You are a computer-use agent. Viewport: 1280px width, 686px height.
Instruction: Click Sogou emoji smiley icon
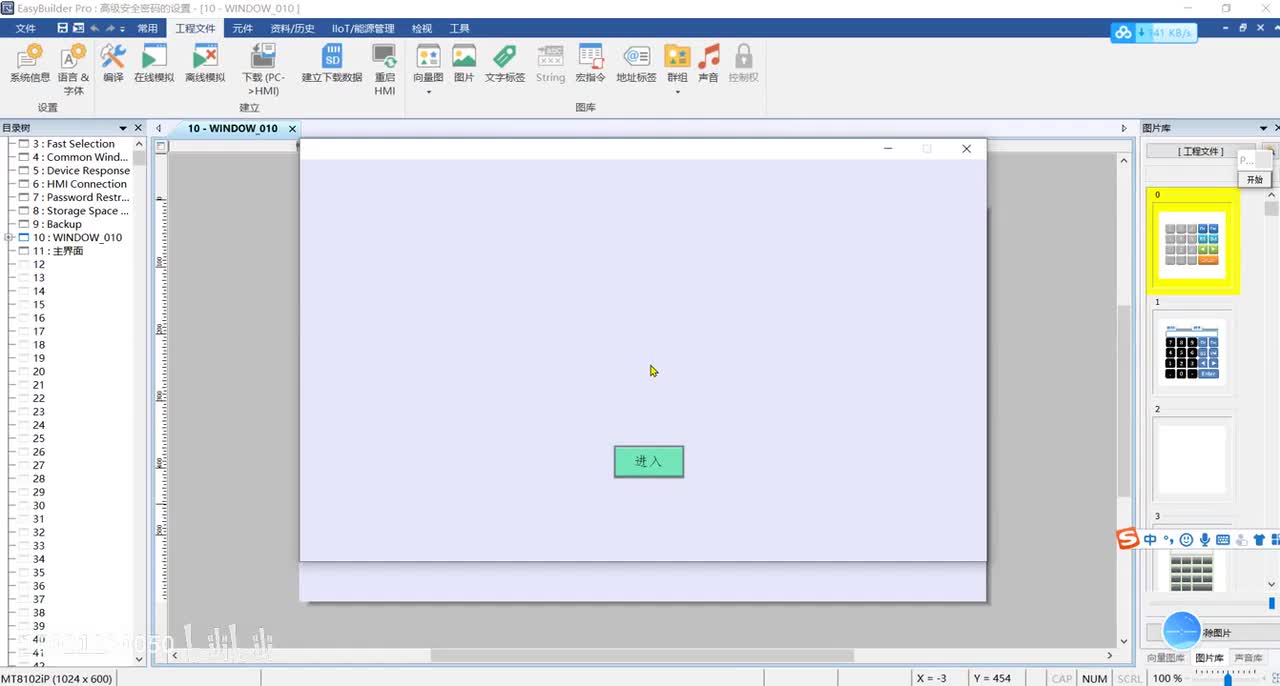(x=1187, y=540)
